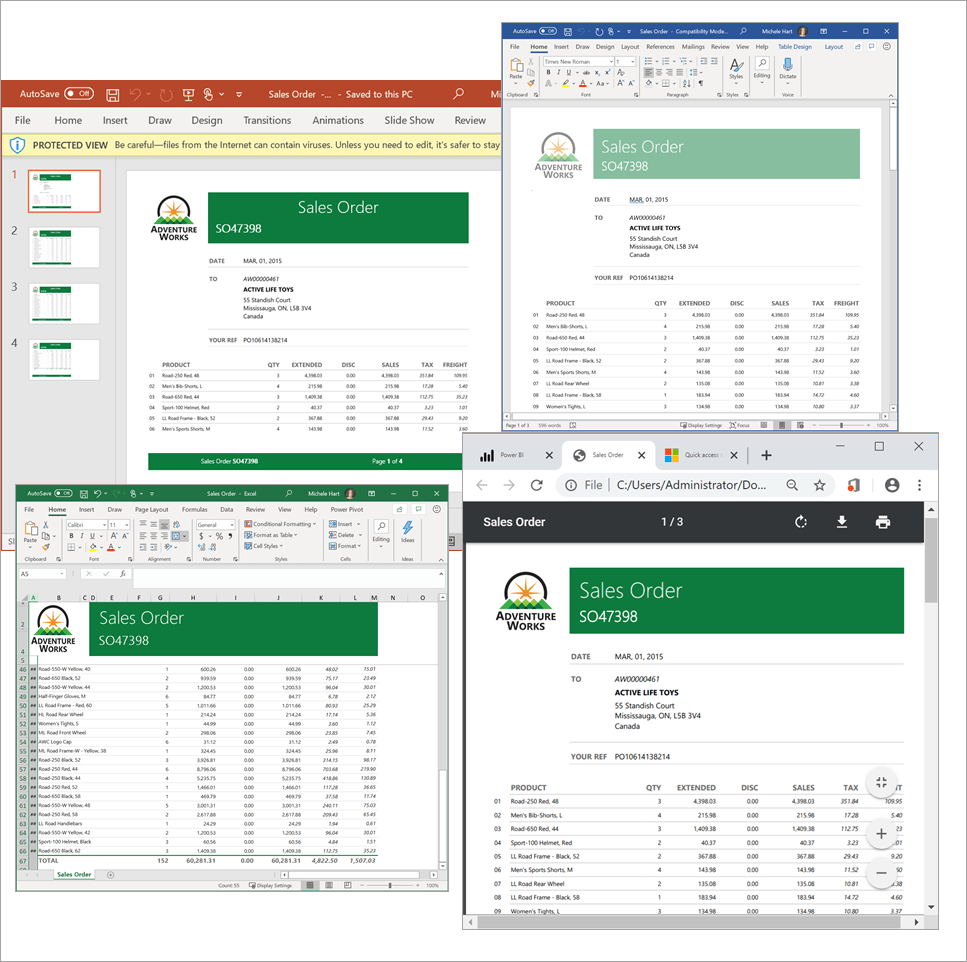This screenshot has height=962, width=967.
Task: Open Ideas in the Excel ribbon
Action: pyautogui.click(x=408, y=532)
